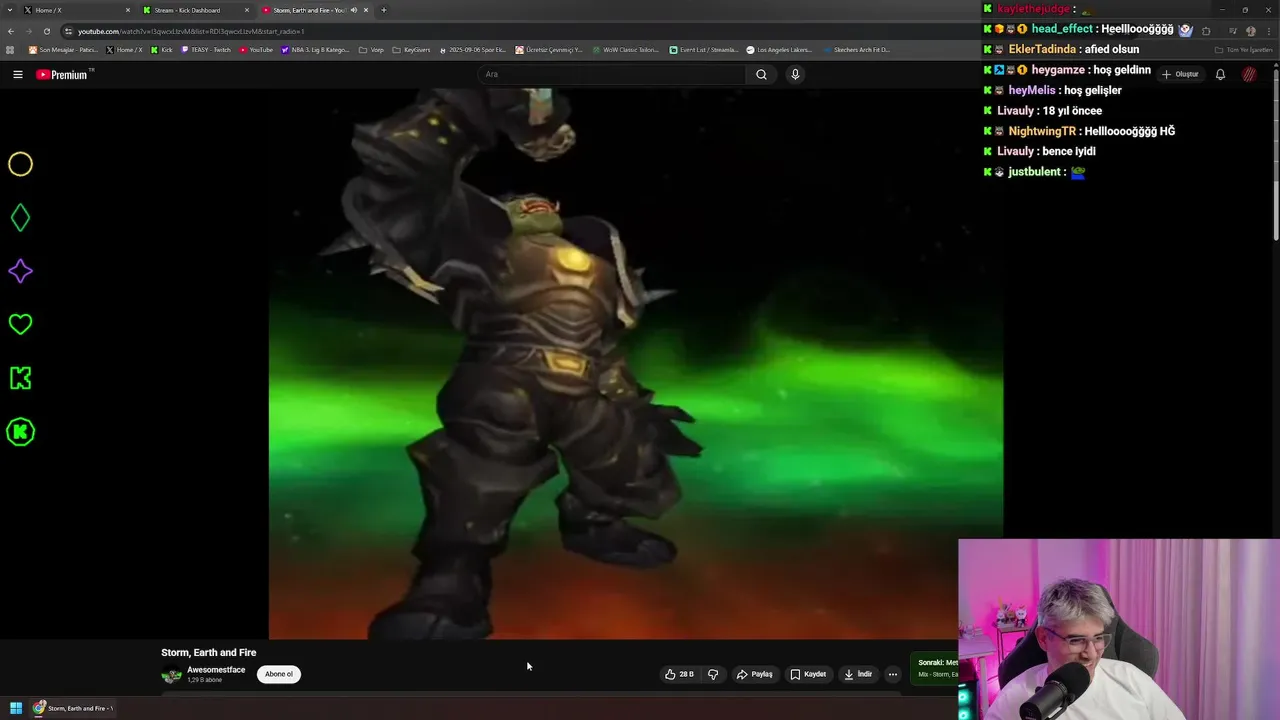Open YouTube notifications bell
Image resolution: width=1280 pixels, height=720 pixels.
pyautogui.click(x=1220, y=74)
